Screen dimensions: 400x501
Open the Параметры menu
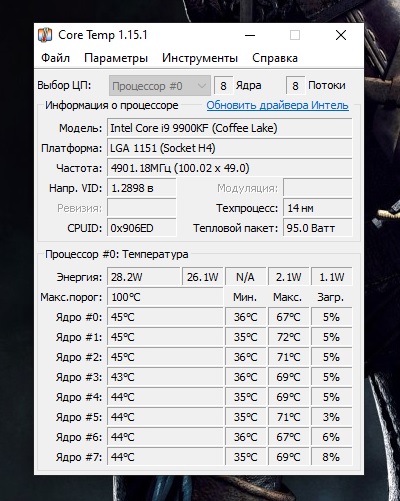(x=116, y=58)
